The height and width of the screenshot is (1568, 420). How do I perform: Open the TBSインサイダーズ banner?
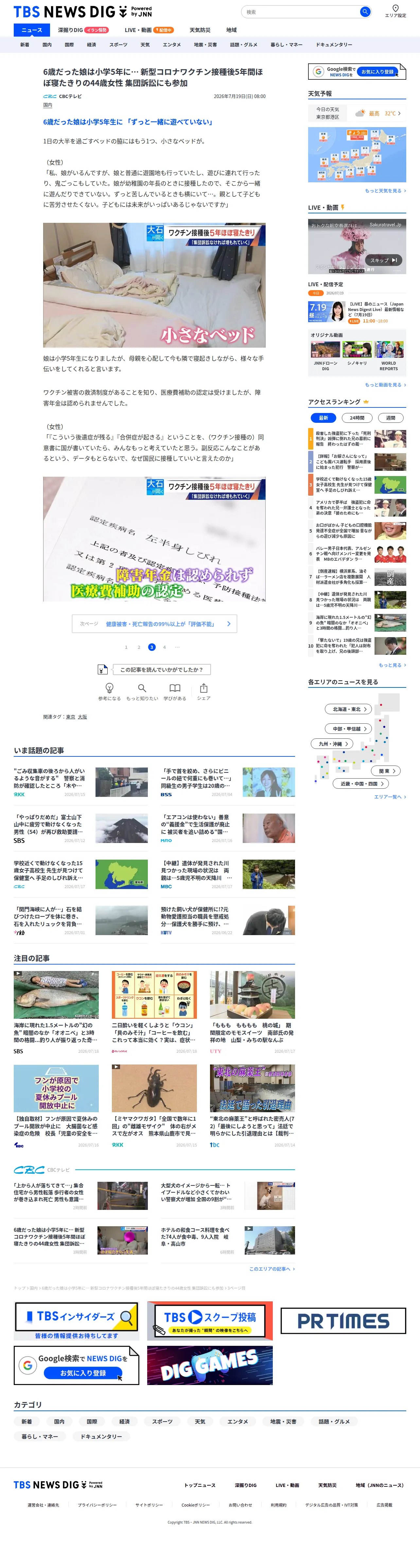pyautogui.click(x=76, y=1321)
